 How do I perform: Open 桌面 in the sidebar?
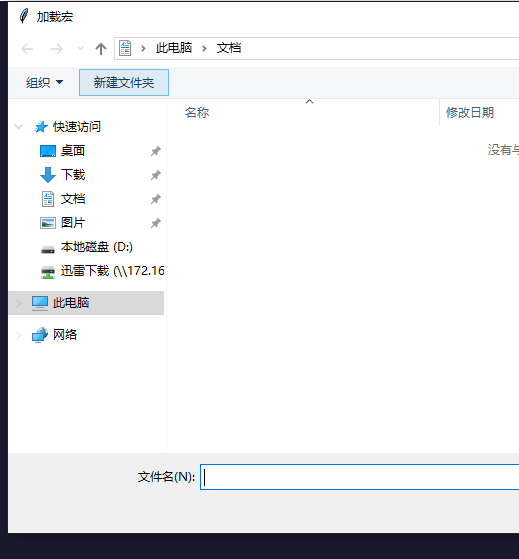[73, 151]
